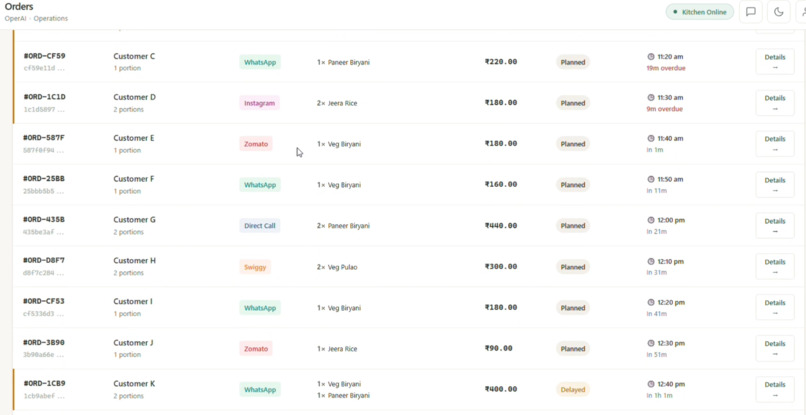806x415 pixels.
Task: Toggle dark mode moon icon
Action: pos(779,12)
